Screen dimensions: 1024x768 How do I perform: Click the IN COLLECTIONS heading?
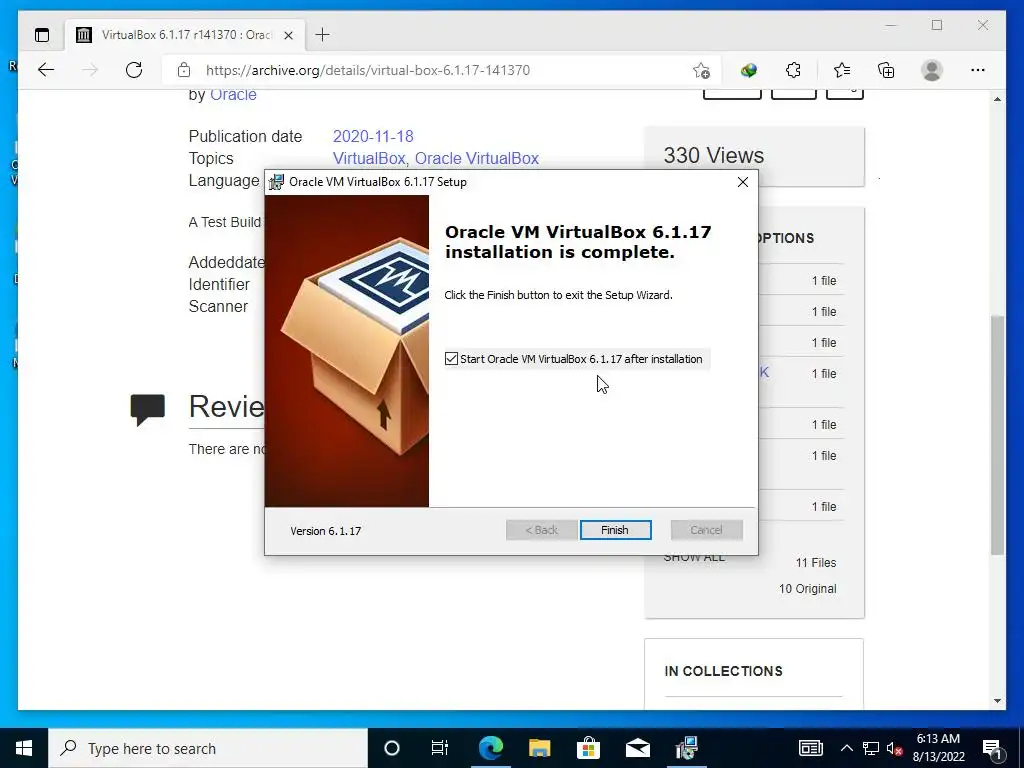click(x=723, y=671)
